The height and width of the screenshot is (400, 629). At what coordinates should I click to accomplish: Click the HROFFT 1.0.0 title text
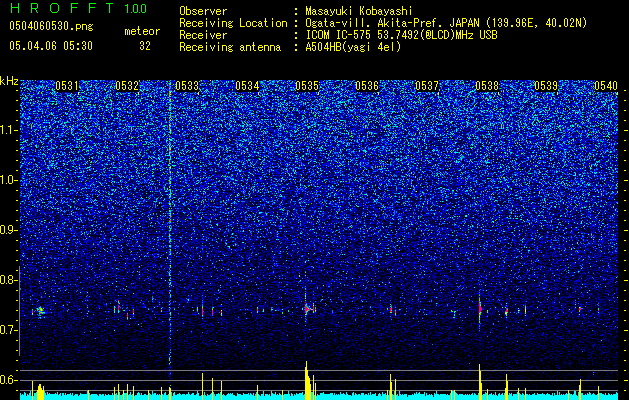coord(78,8)
